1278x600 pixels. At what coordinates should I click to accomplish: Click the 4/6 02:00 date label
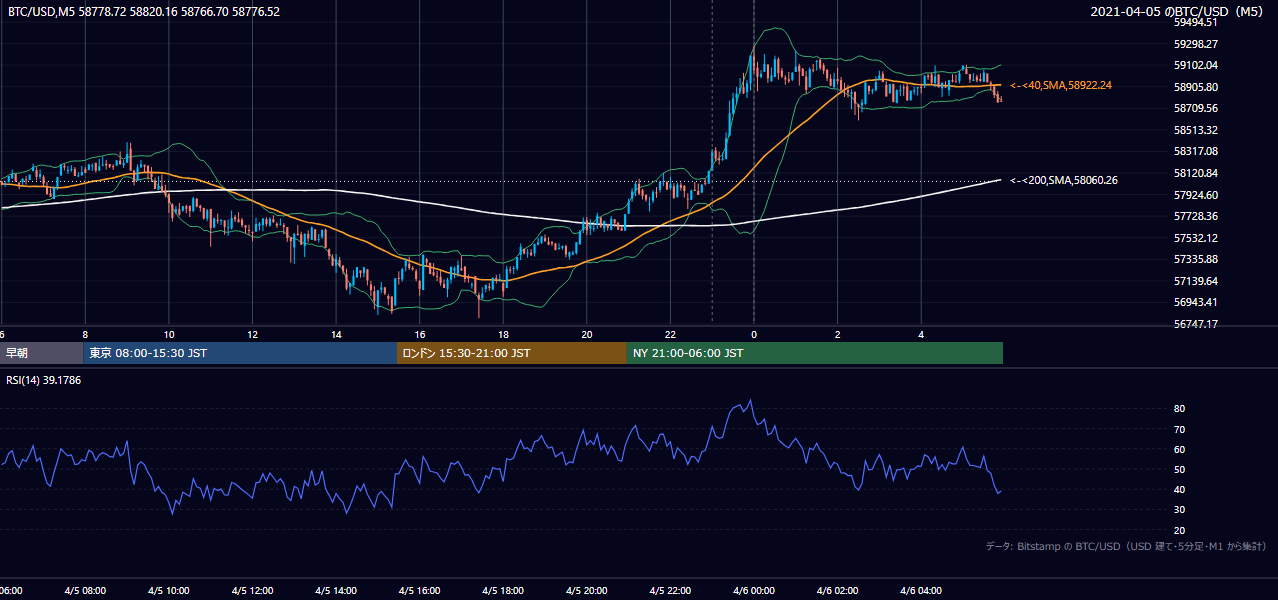point(838,591)
